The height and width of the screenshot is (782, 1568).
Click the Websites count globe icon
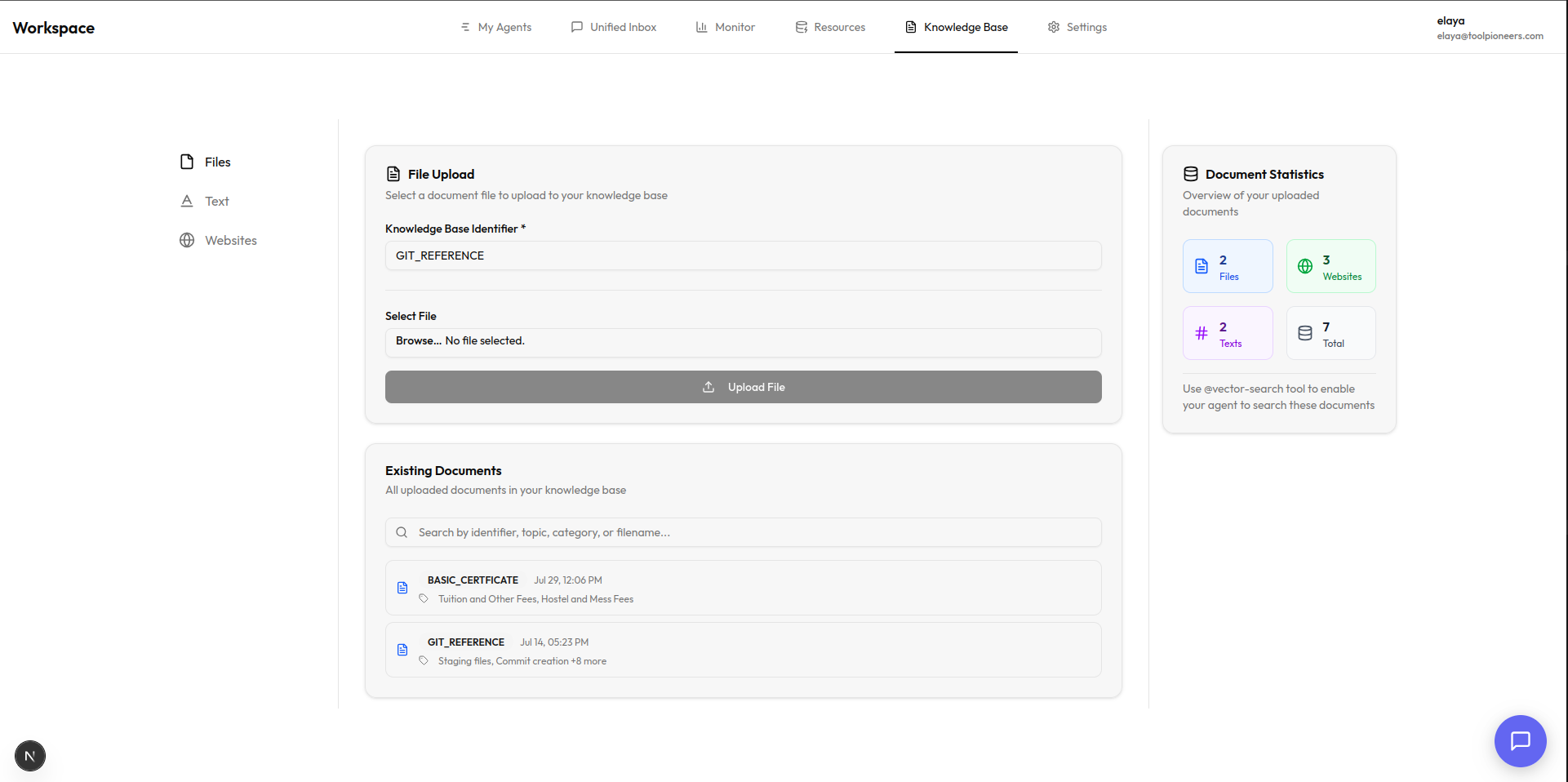pyautogui.click(x=1304, y=265)
